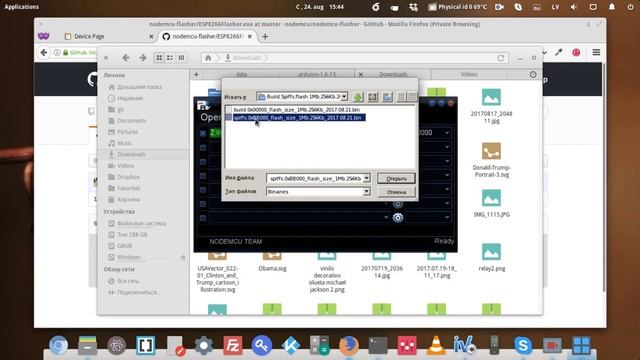640x360 pixels.
Task: Expand the file type Binaries dropdown
Action: point(367,191)
